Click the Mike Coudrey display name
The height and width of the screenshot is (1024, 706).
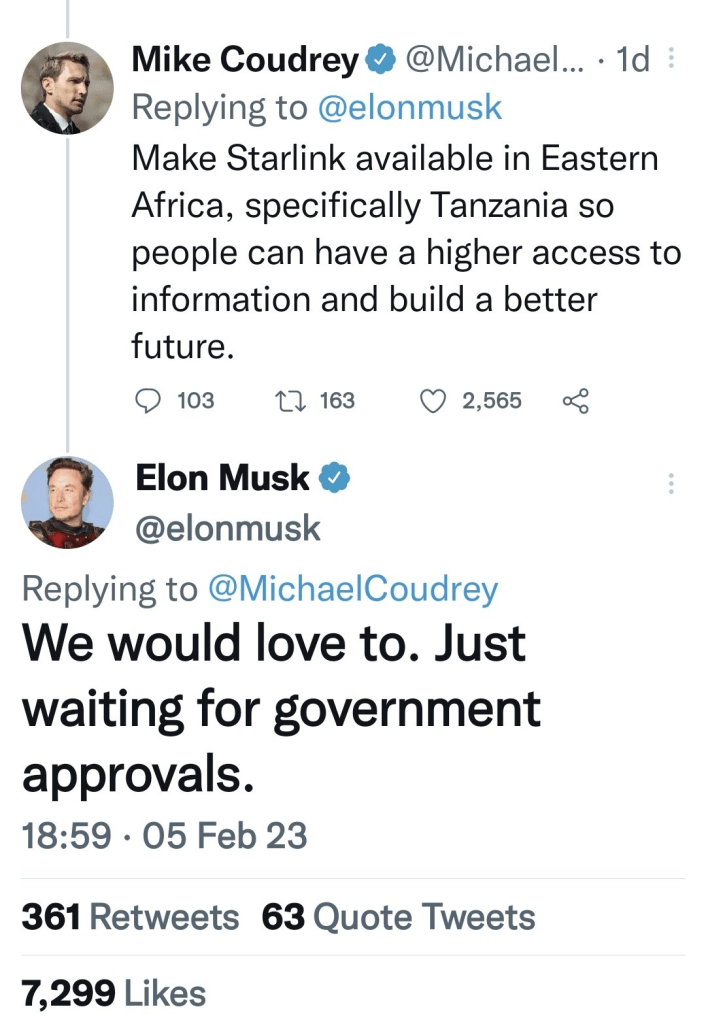245,62
